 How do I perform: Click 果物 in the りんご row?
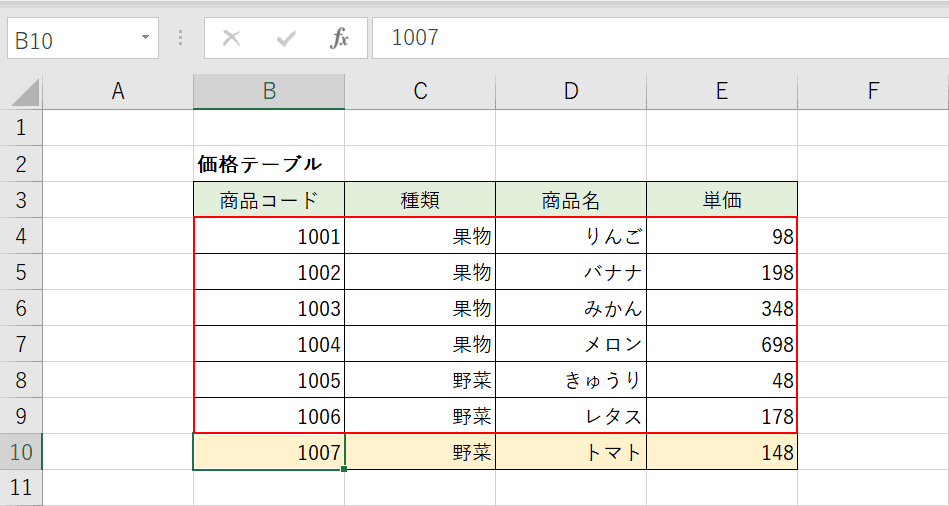(x=420, y=236)
